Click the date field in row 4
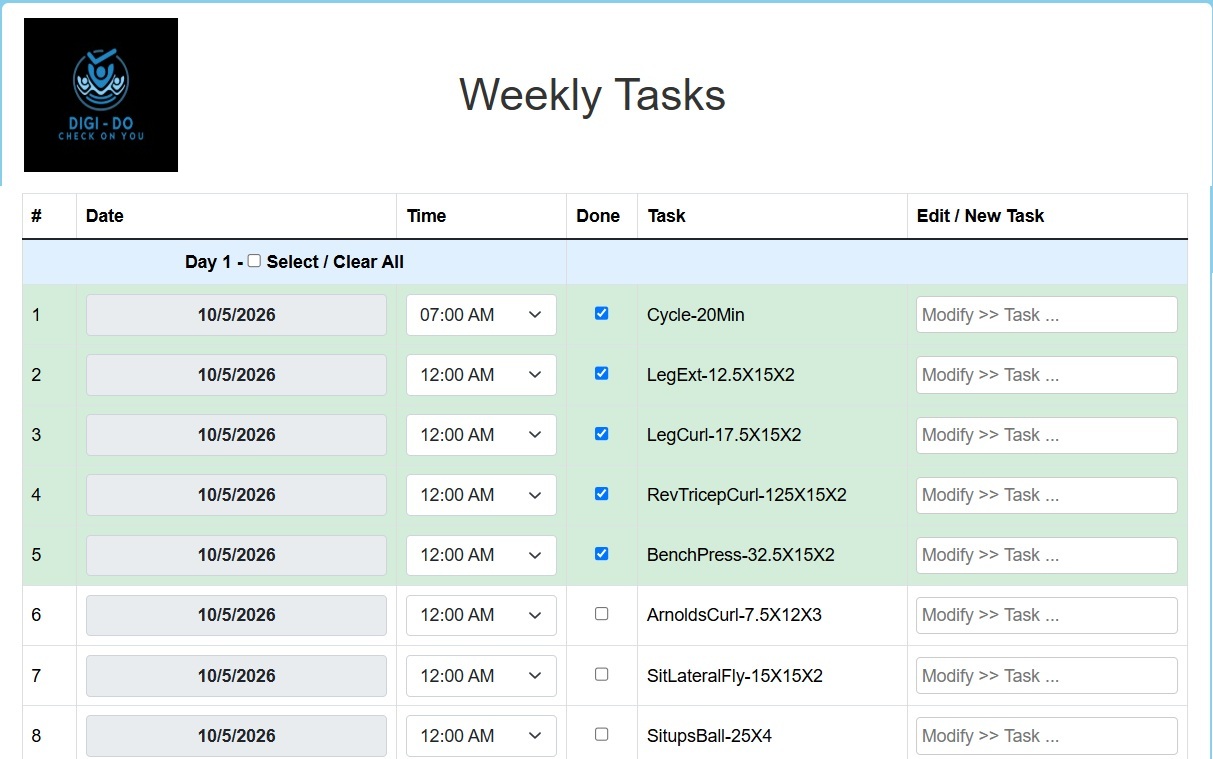 (236, 495)
